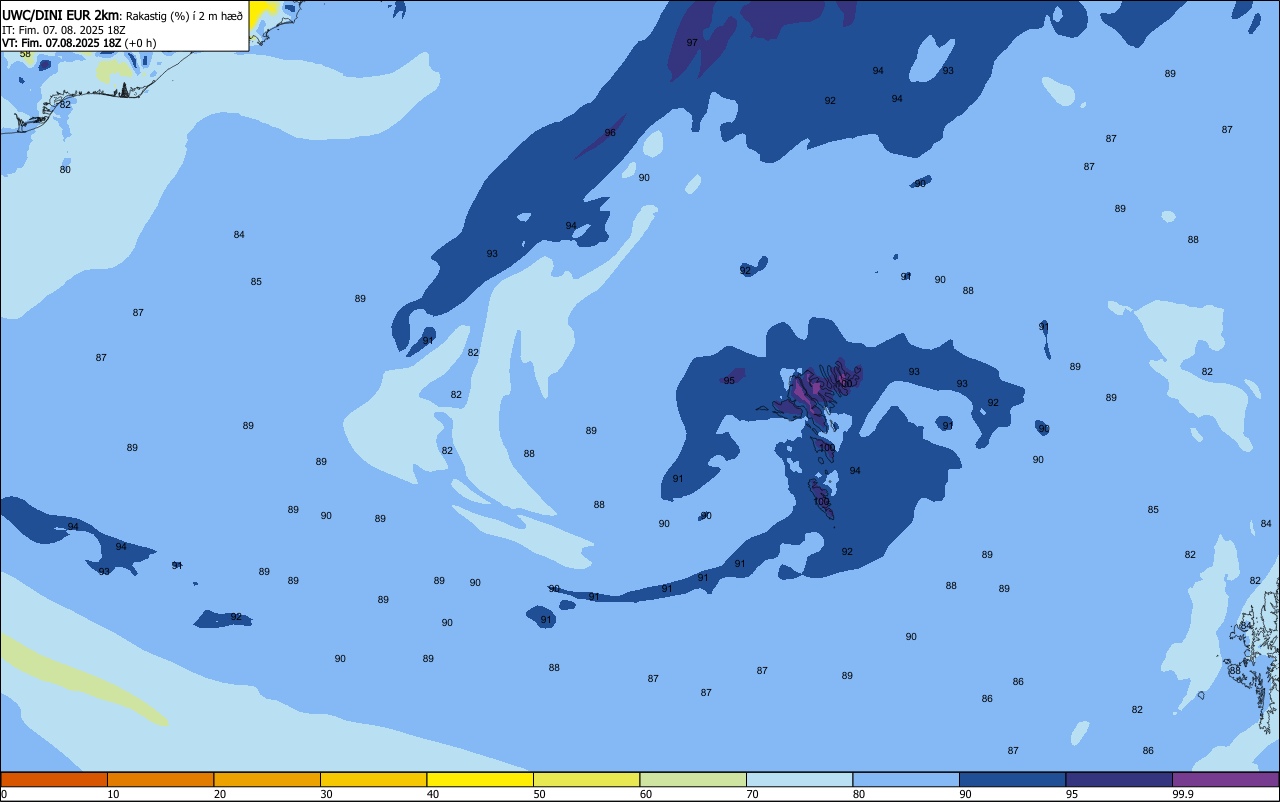This screenshot has height=802, width=1280.
Task: Select the 50–60 yellow-green legend swatch
Action: pyautogui.click(x=586, y=779)
